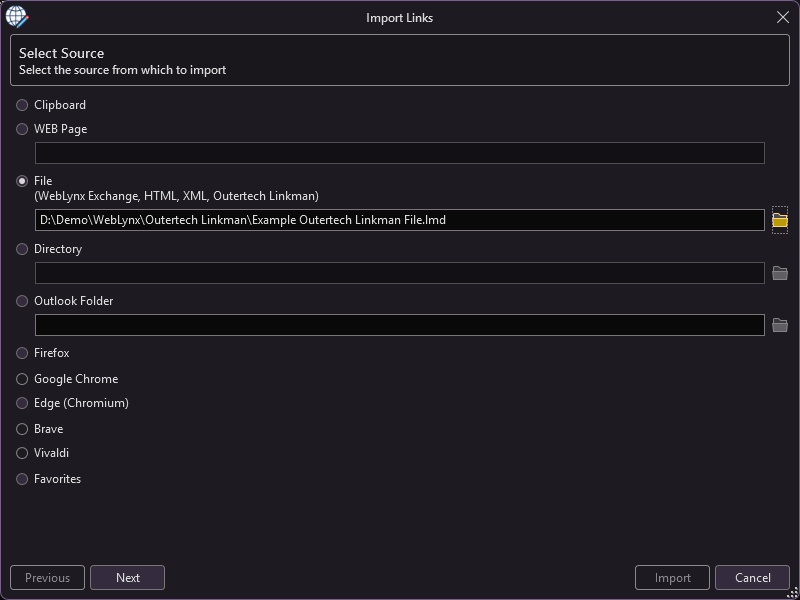Viewport: 800px width, 600px height.
Task: Click the file path input field
Action: pyautogui.click(x=399, y=220)
